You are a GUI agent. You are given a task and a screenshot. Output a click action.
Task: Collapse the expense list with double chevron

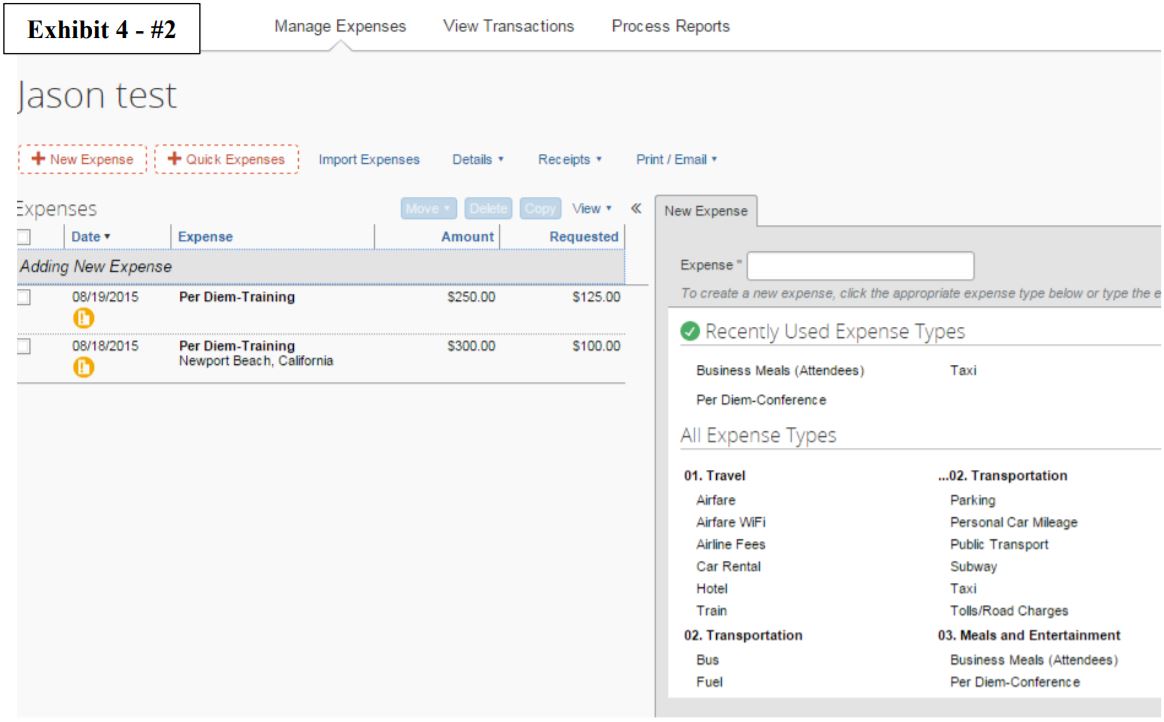coord(636,209)
